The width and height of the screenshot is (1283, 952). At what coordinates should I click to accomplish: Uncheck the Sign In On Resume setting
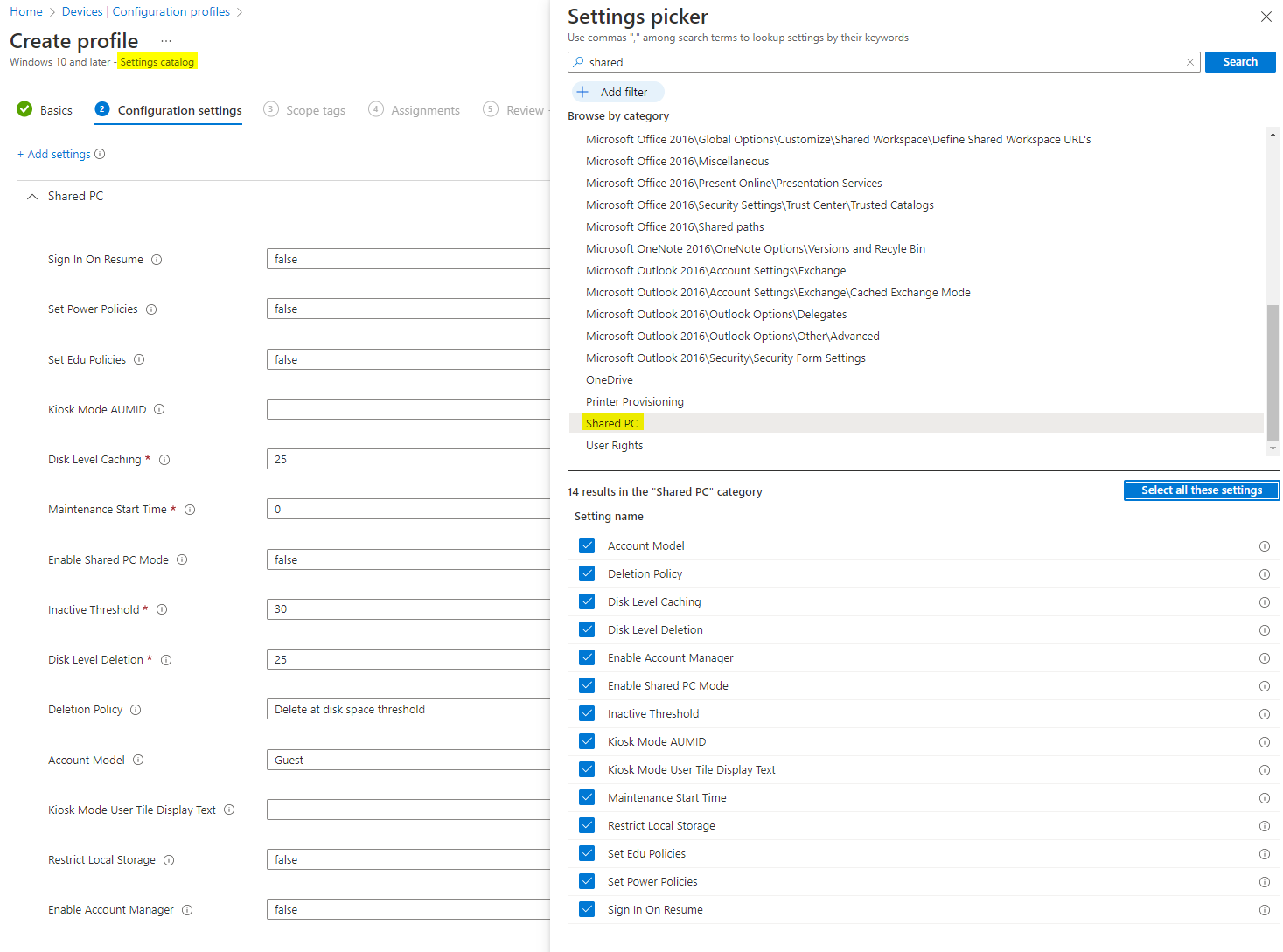coord(587,909)
